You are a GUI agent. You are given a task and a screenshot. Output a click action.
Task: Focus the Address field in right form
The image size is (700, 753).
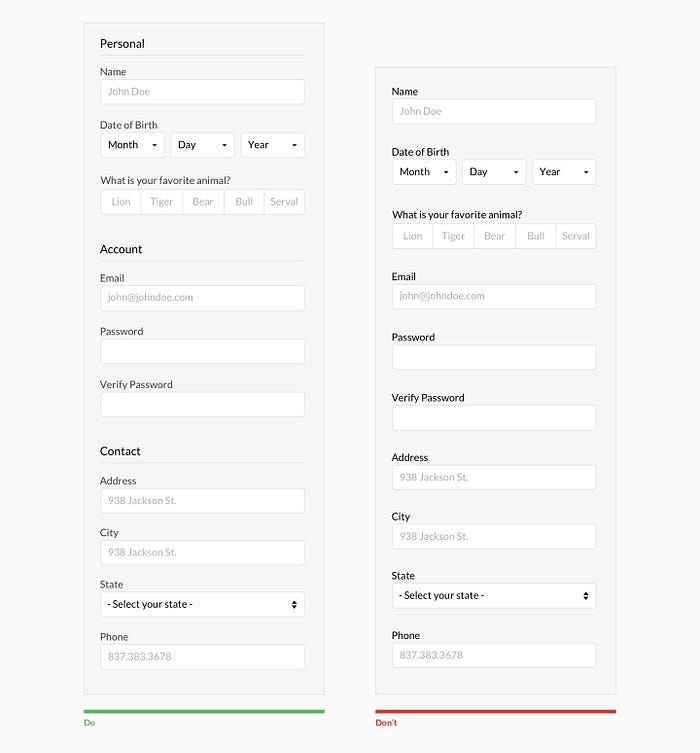pos(494,477)
